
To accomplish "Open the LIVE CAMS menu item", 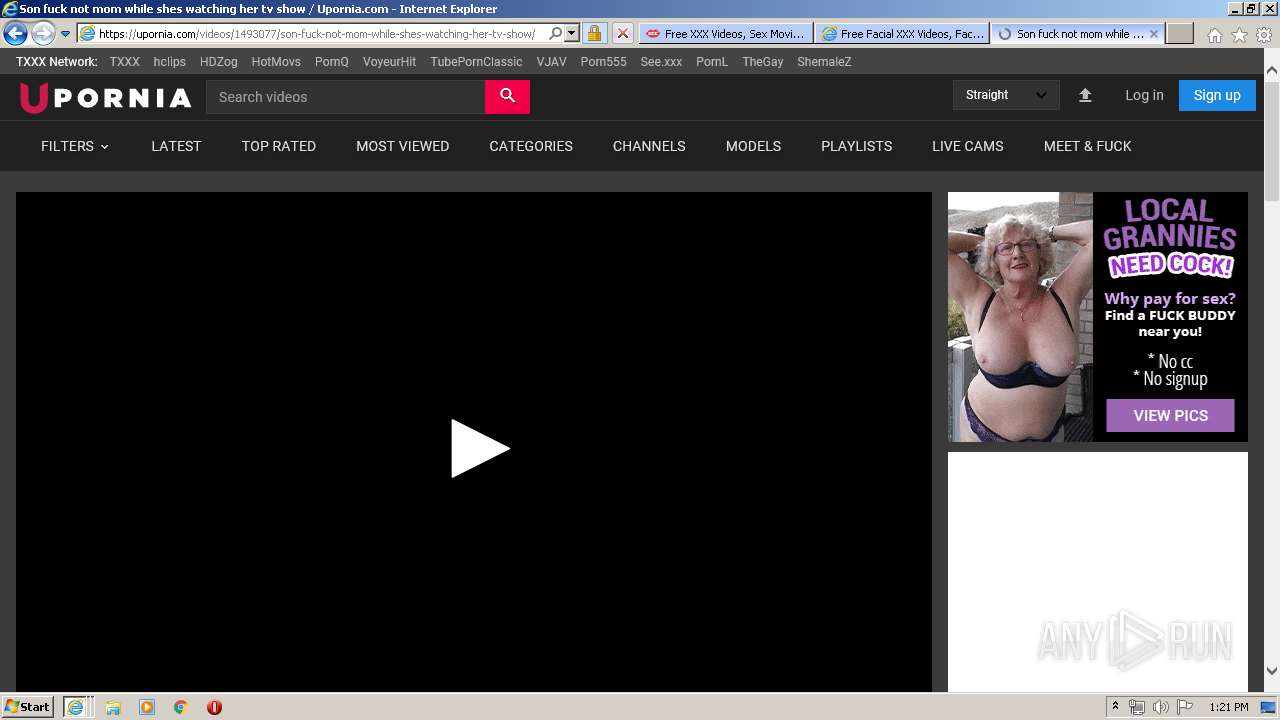I will [968, 146].
